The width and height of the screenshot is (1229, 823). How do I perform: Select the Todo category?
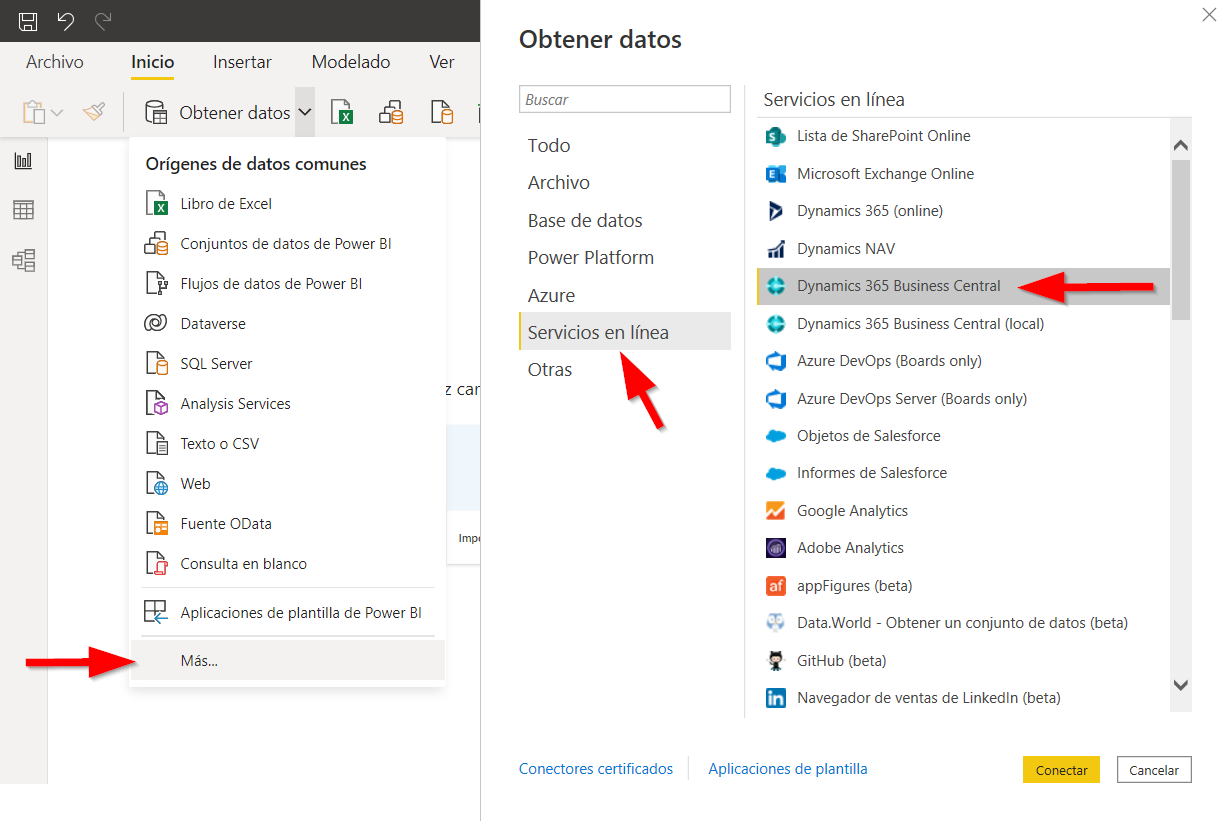coord(625,146)
